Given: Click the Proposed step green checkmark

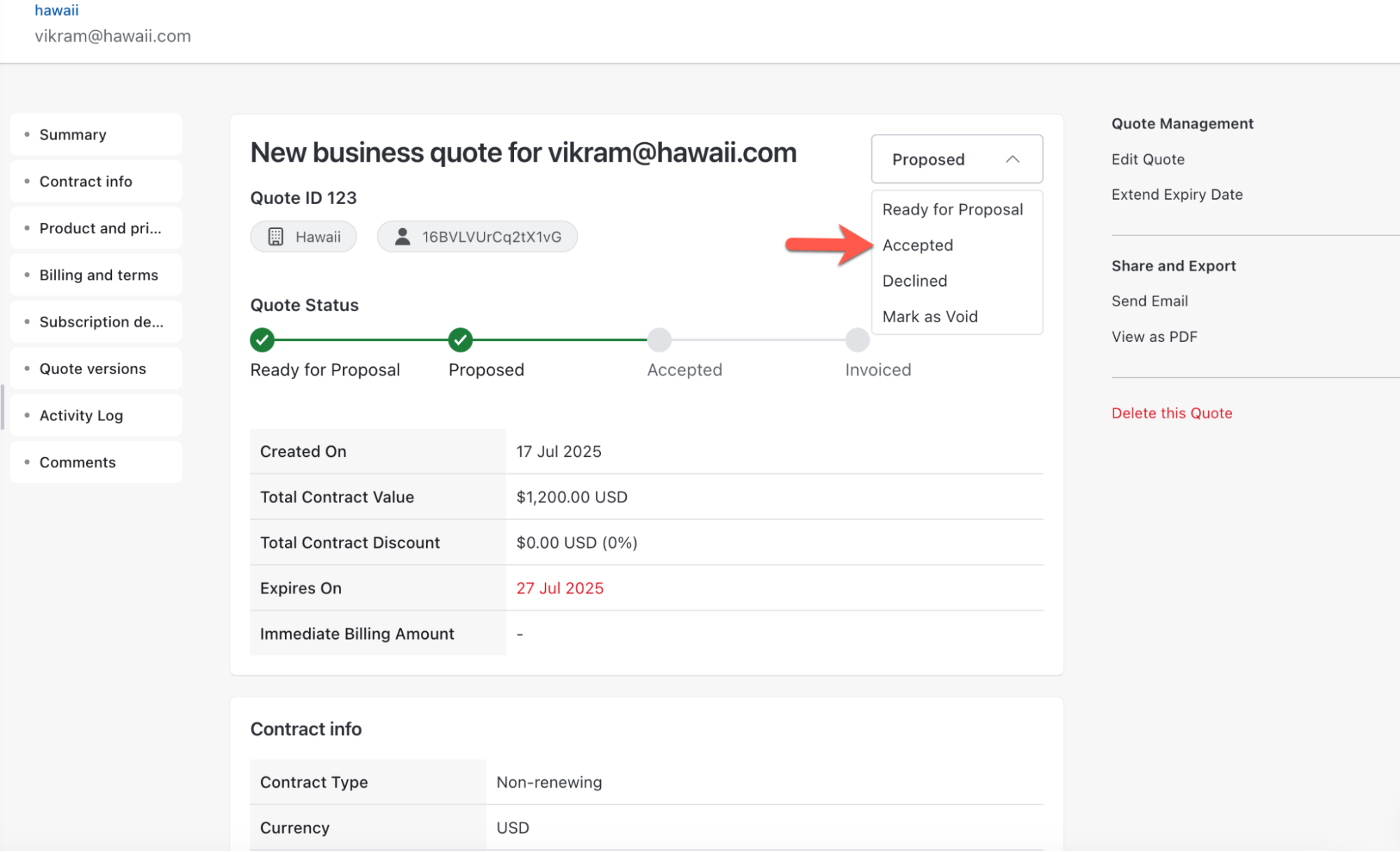Looking at the screenshot, I should pyautogui.click(x=460, y=340).
